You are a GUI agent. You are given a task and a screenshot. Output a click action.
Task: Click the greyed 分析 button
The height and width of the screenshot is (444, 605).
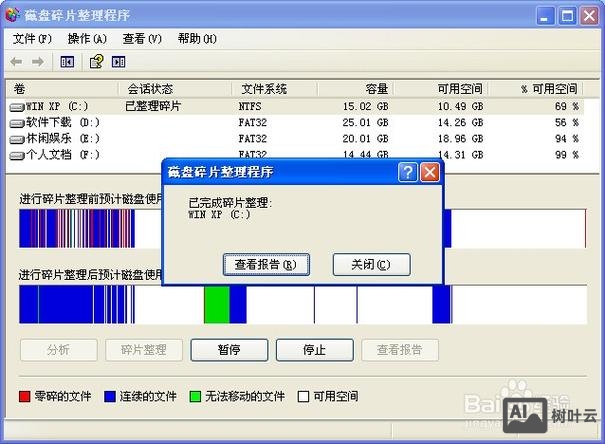pyautogui.click(x=59, y=350)
